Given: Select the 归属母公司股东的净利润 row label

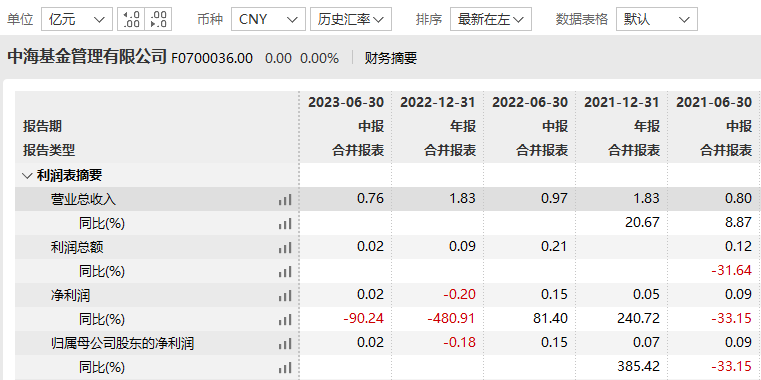Looking at the screenshot, I should point(122,344).
